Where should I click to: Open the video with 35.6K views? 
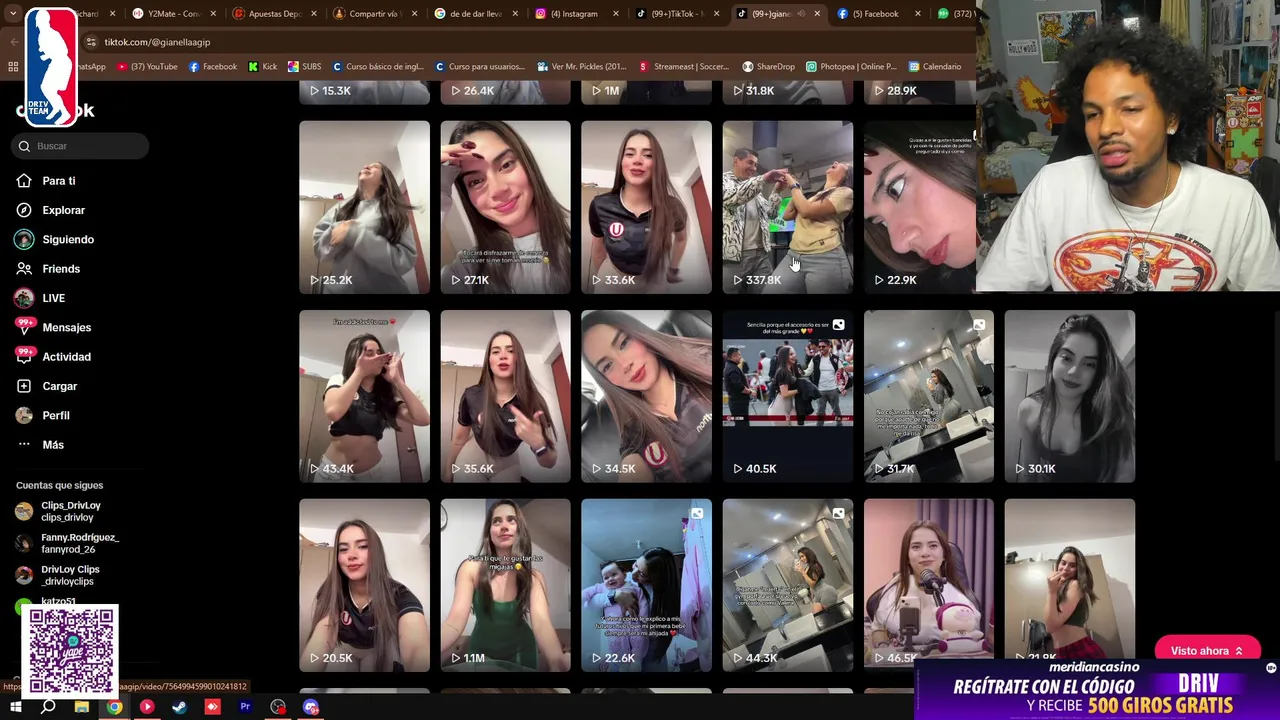pos(505,396)
